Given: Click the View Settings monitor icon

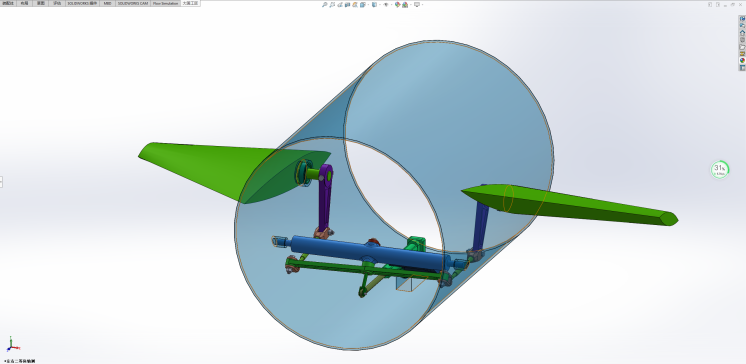Looking at the screenshot, I should tap(417, 5).
